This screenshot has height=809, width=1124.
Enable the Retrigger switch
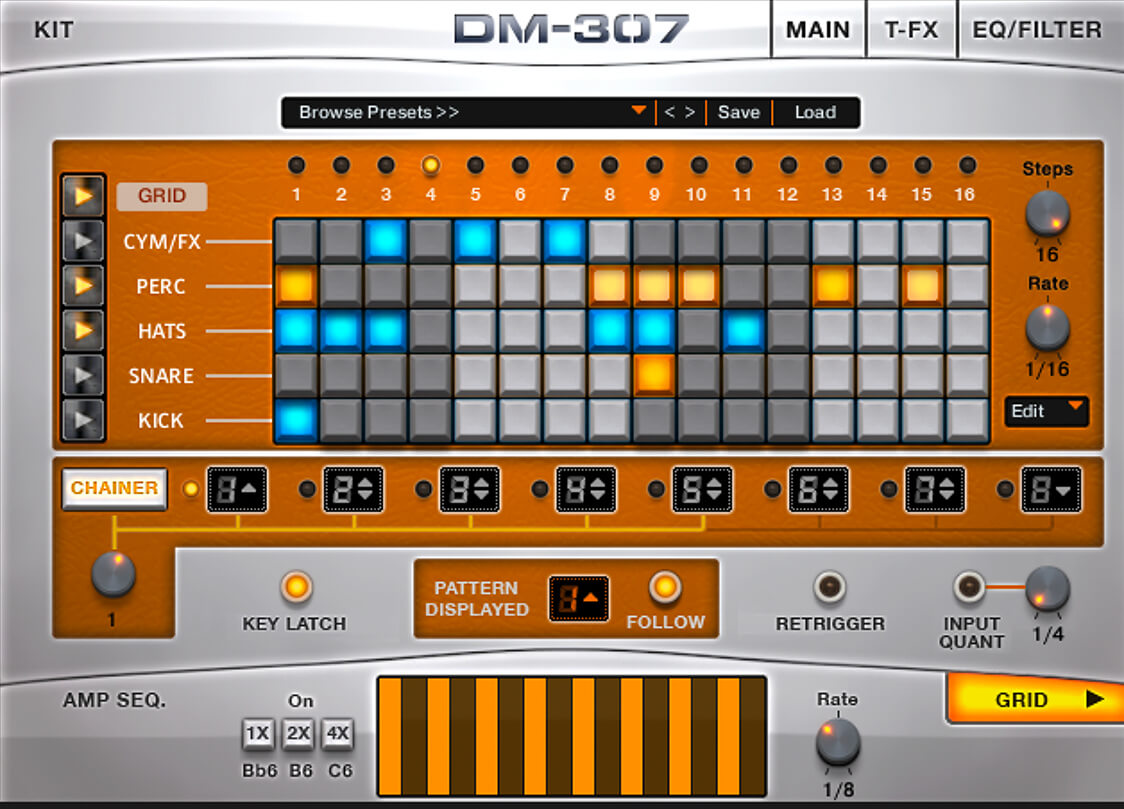830,587
